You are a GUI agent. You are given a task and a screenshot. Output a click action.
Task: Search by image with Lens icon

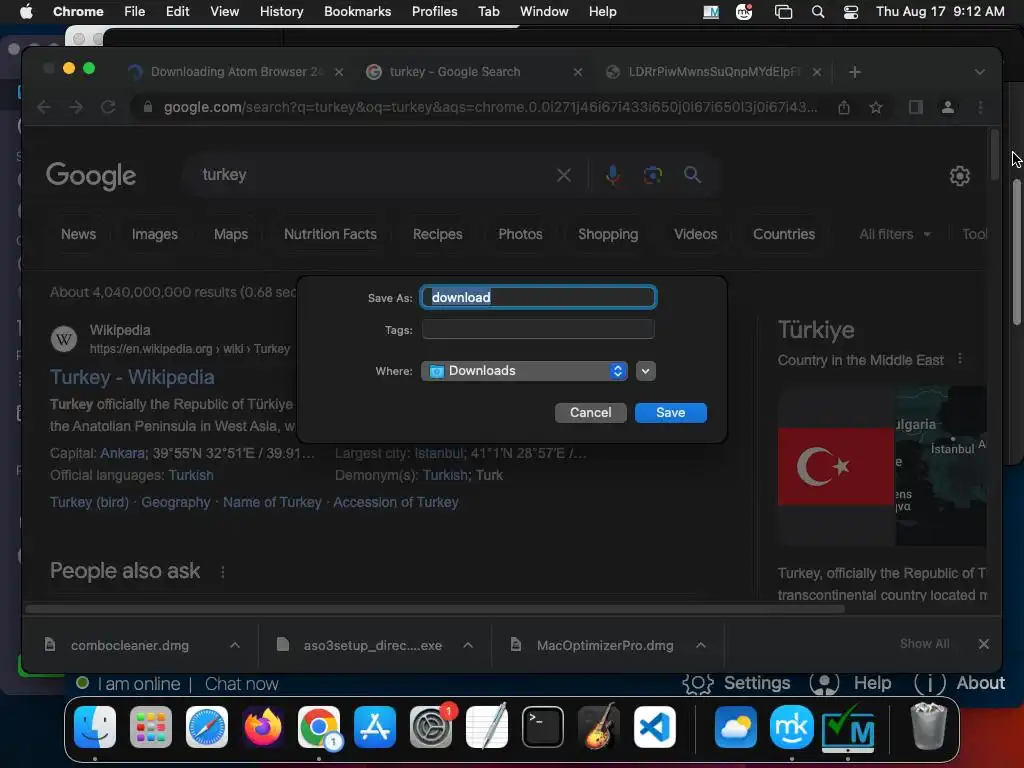click(x=652, y=175)
